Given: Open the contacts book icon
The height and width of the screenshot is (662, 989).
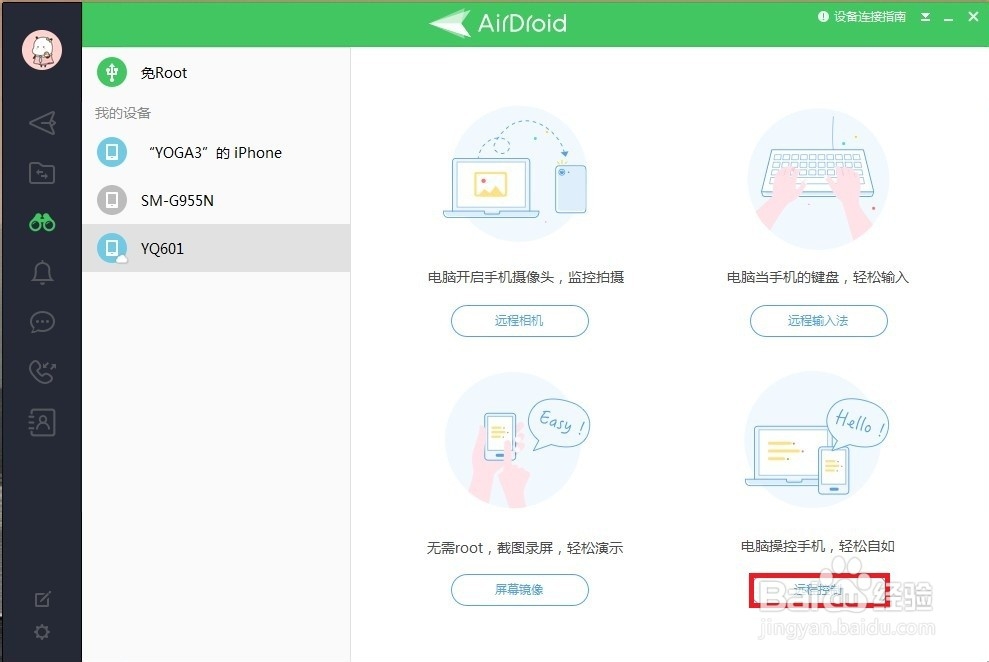Looking at the screenshot, I should click(42, 422).
